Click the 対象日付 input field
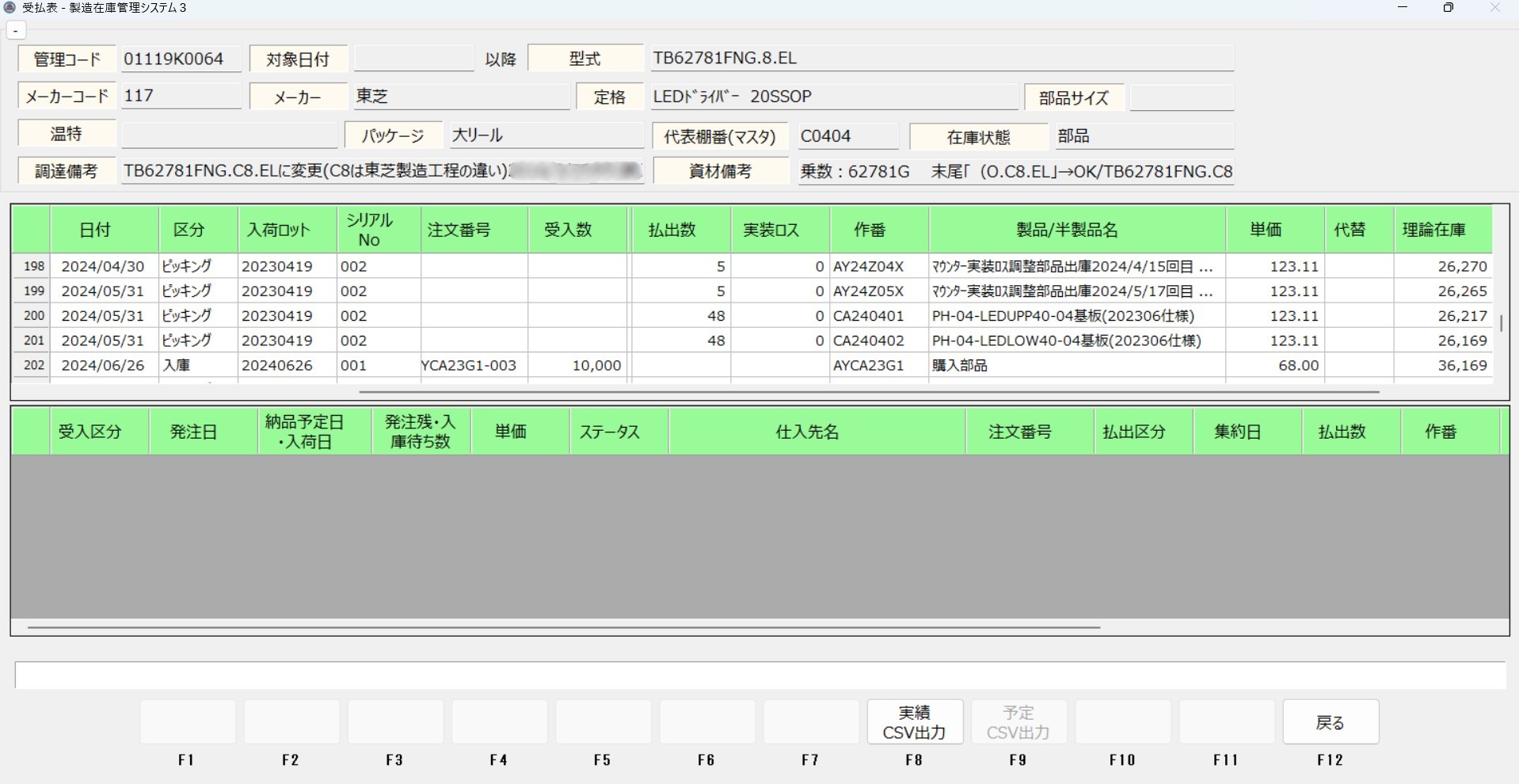Screen dimensions: 1519x784 click(x=413, y=59)
